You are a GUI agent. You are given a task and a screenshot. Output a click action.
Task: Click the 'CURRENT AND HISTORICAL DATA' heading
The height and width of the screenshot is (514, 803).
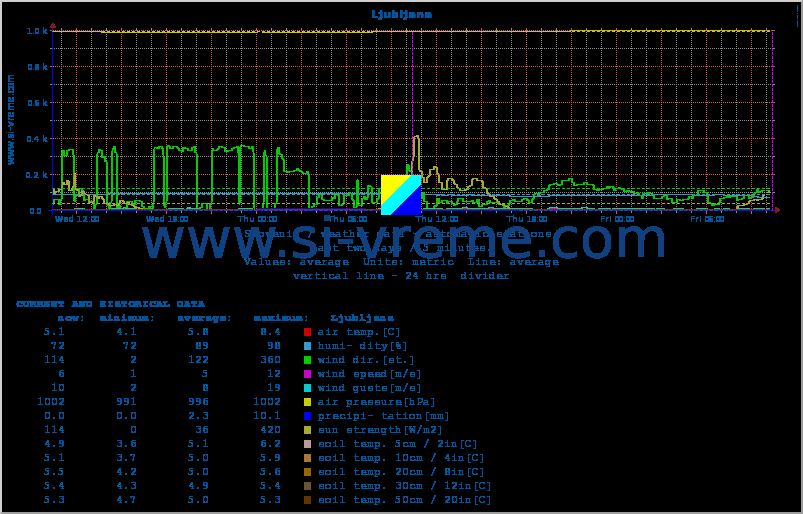pyautogui.click(x=110, y=304)
